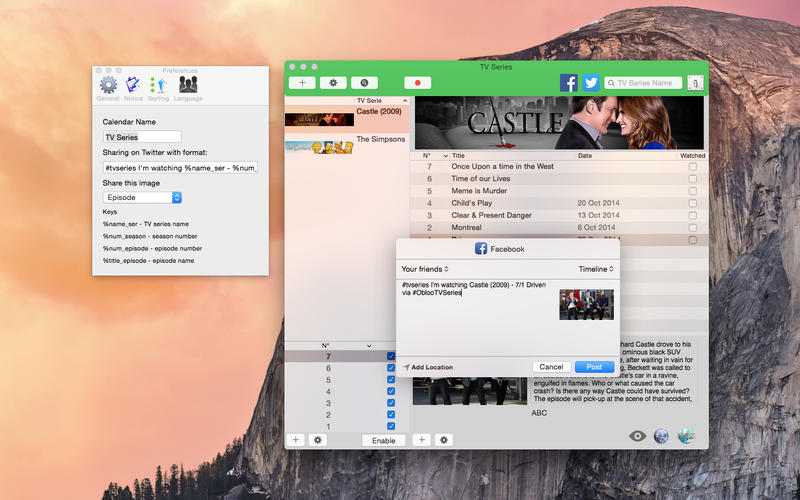Click the Twitter share icon in toolbar
Screen dimensions: 800x500
coord(591,83)
